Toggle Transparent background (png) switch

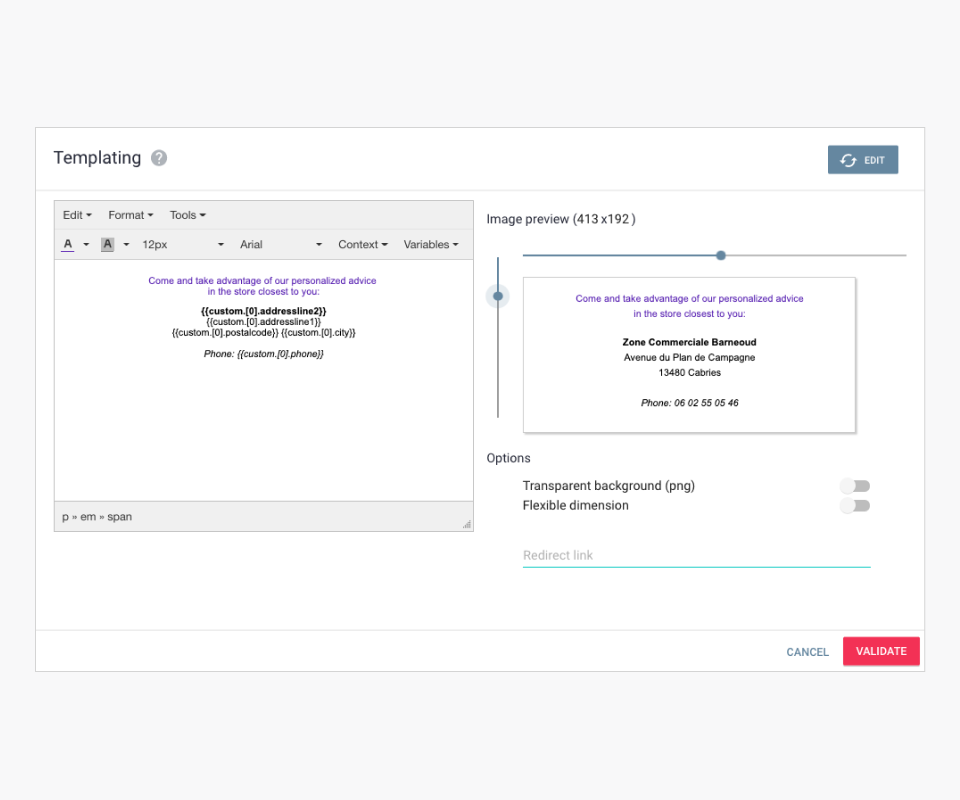(855, 486)
